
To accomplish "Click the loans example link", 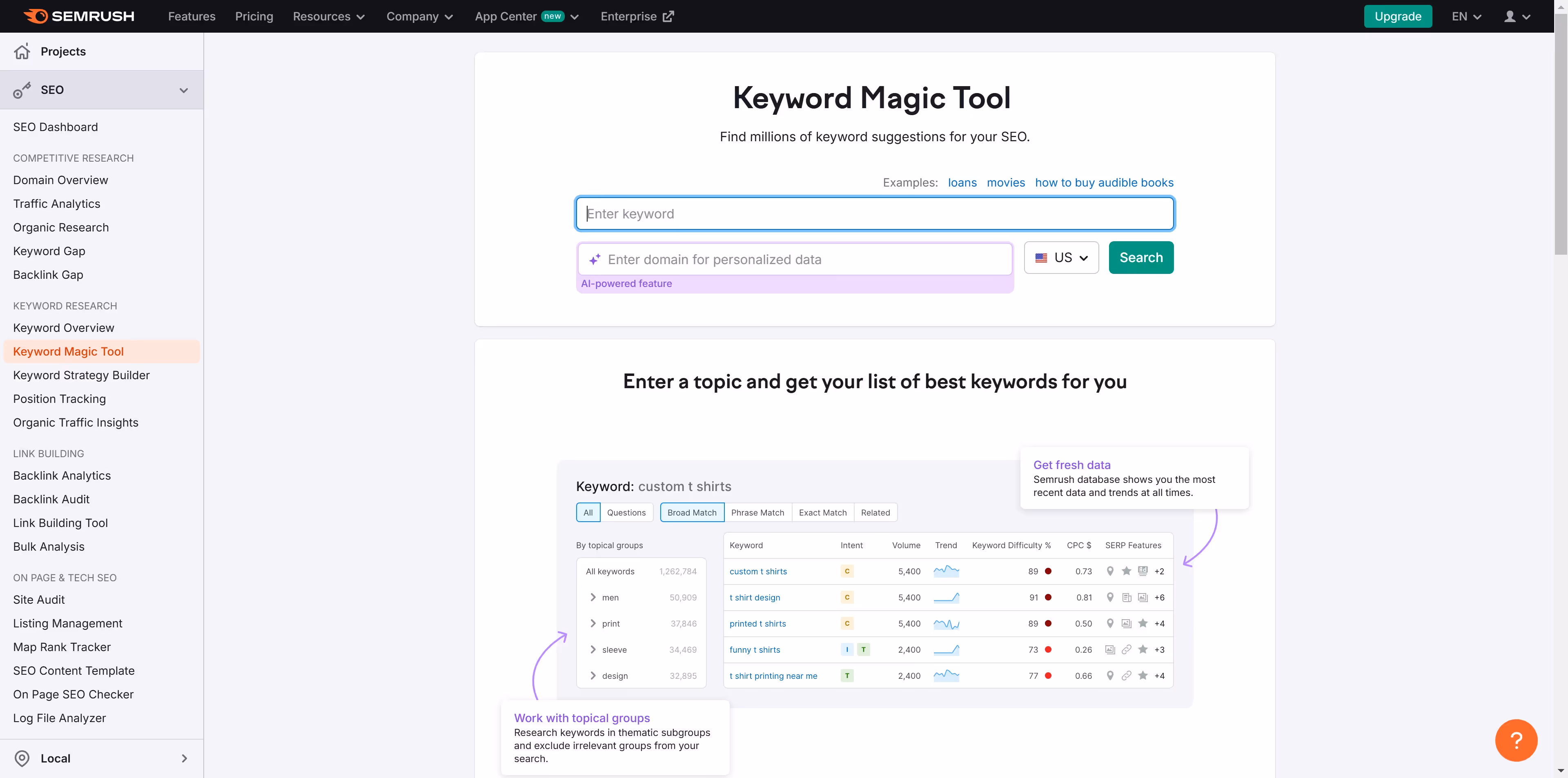I will [x=962, y=182].
